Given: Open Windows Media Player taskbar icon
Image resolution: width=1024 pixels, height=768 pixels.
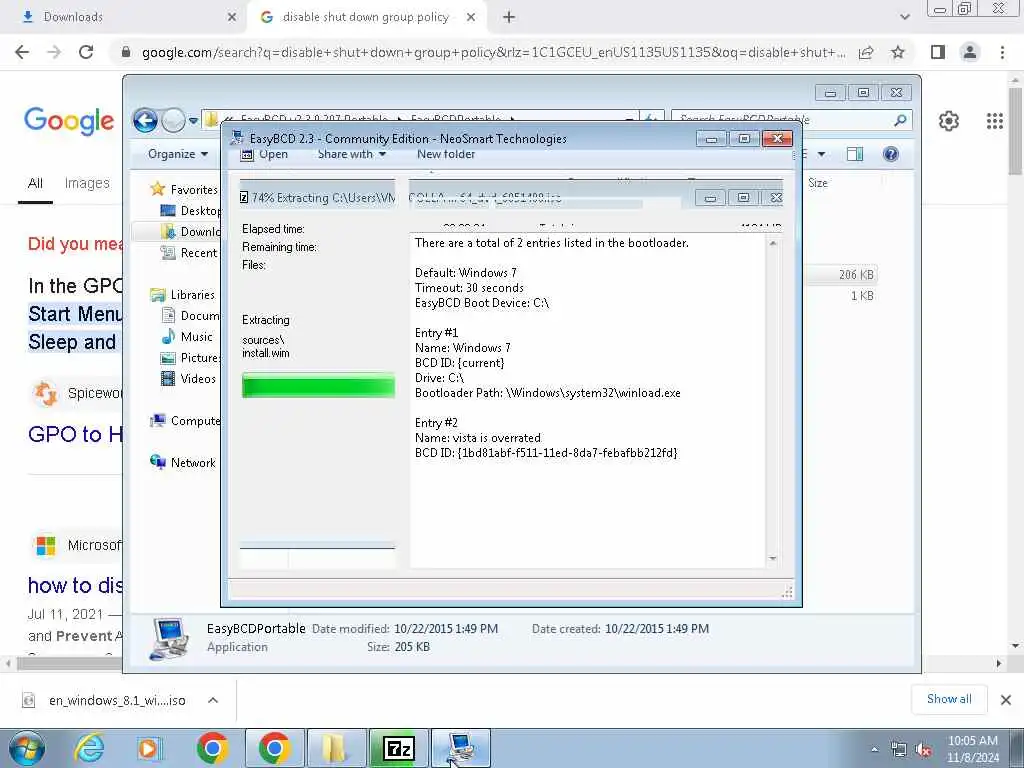Looking at the screenshot, I should click(150, 748).
